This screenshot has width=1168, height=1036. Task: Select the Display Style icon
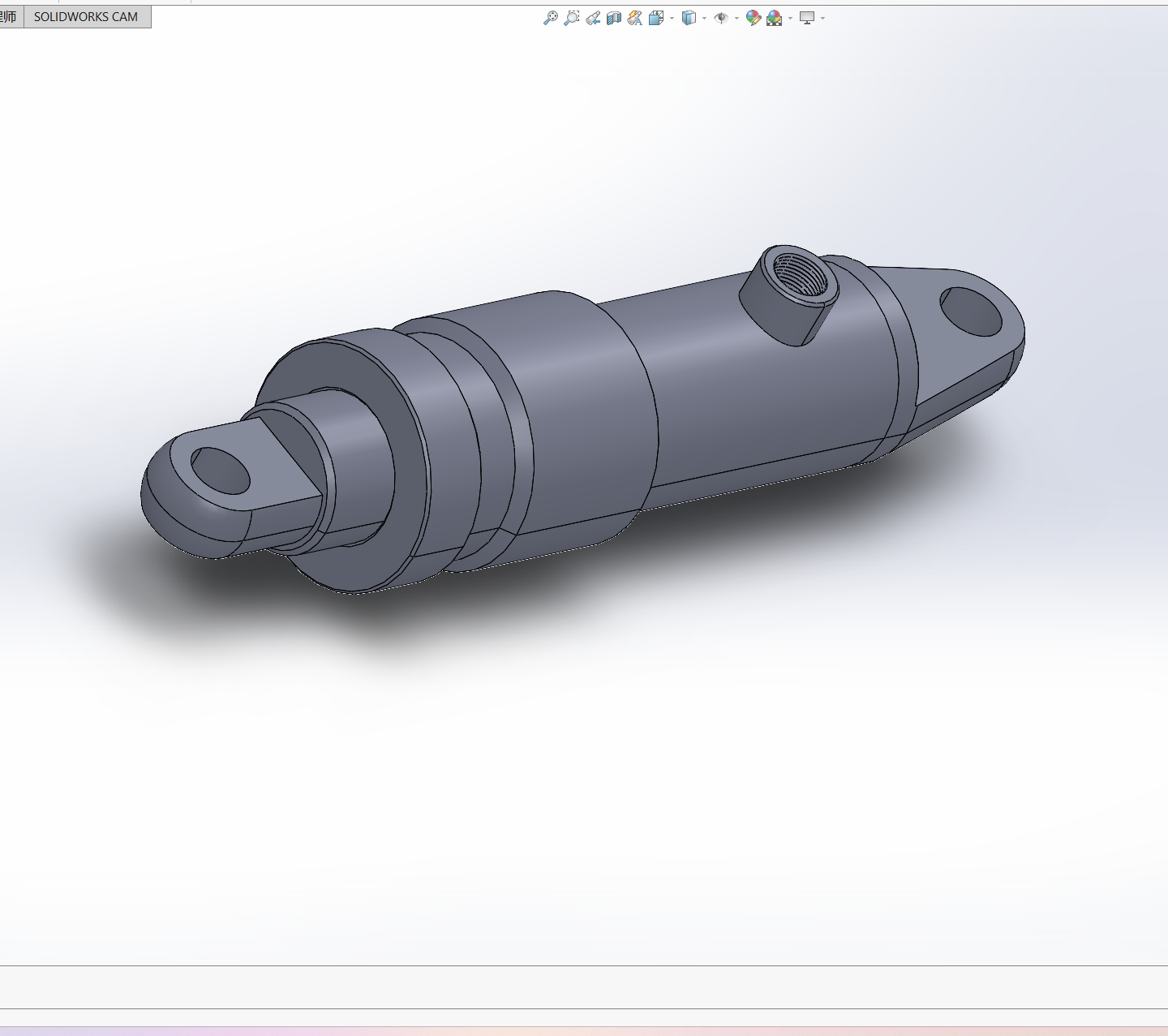[x=689, y=18]
